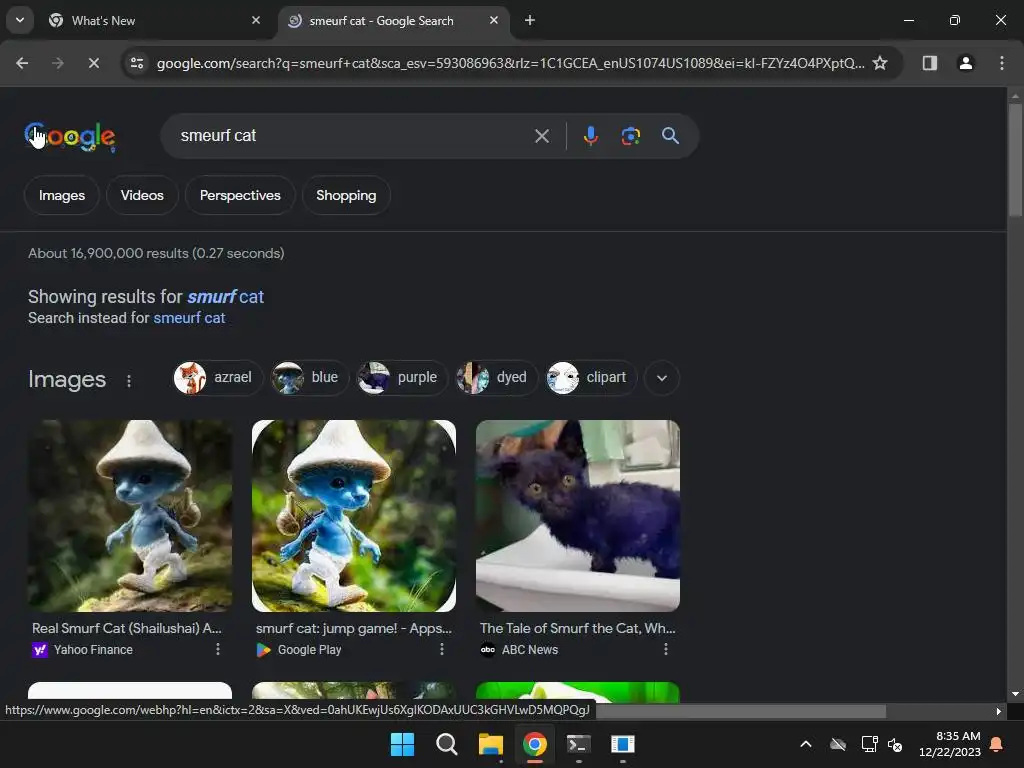
Task: Open options for Yahoo Finance result
Action: (x=217, y=649)
